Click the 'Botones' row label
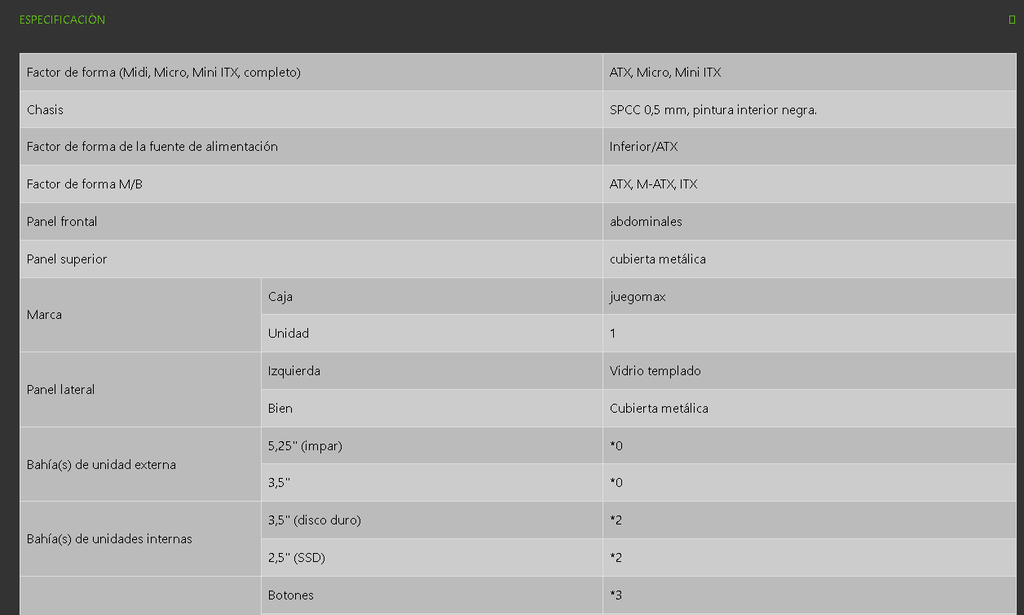This screenshot has width=1024, height=615. coord(290,595)
